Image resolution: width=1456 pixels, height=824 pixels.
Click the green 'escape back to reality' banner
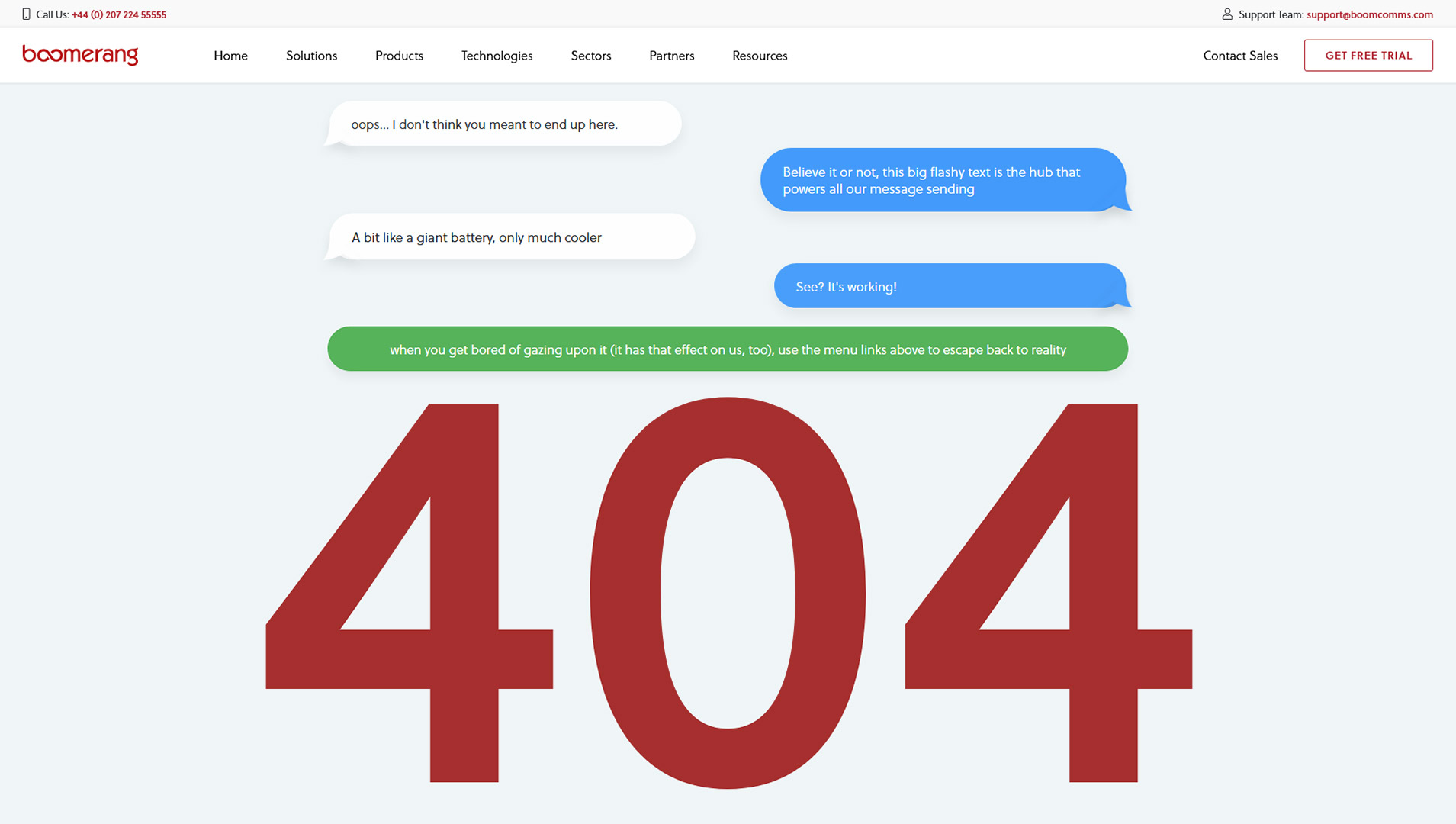728,349
